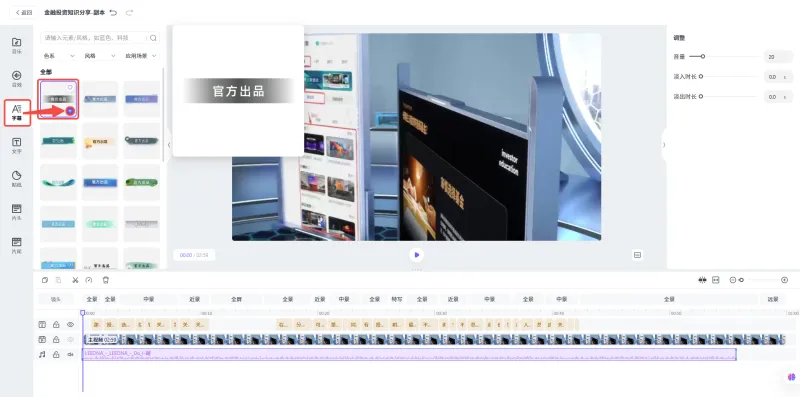Click the search magnifier in style search box
This screenshot has height=397, width=800.
pyautogui.click(x=153, y=38)
